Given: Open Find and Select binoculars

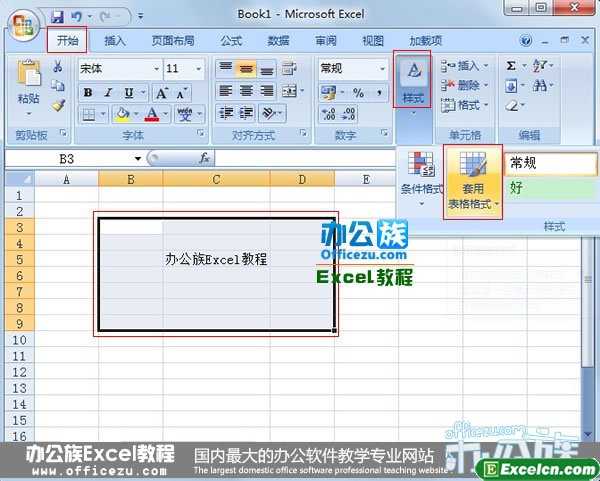Looking at the screenshot, I should pyautogui.click(x=540, y=85).
